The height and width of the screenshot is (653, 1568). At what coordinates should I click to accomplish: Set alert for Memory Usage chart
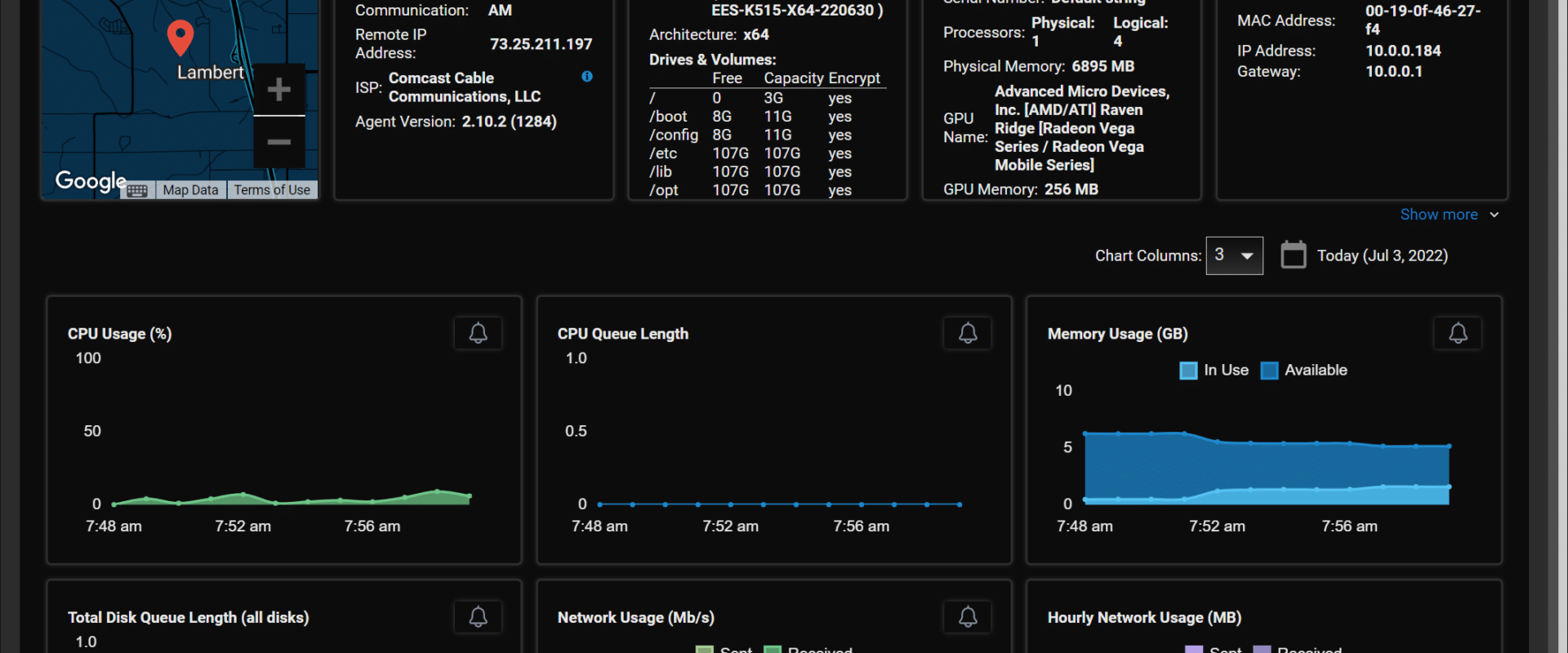tap(1458, 333)
